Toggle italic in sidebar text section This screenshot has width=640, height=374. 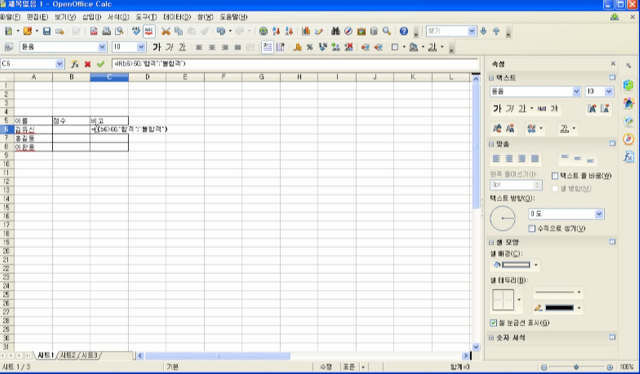510,109
